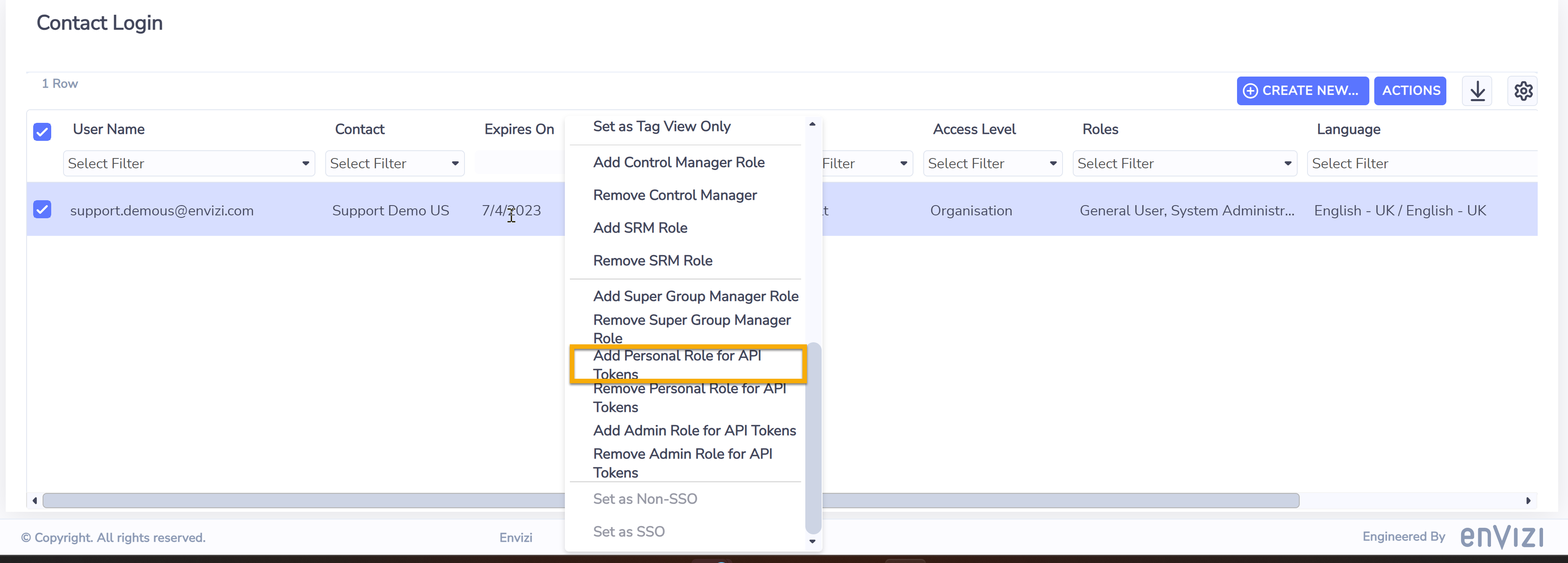Image resolution: width=1568 pixels, height=563 pixels.
Task: Click the plus icon in Create New
Action: click(x=1250, y=91)
